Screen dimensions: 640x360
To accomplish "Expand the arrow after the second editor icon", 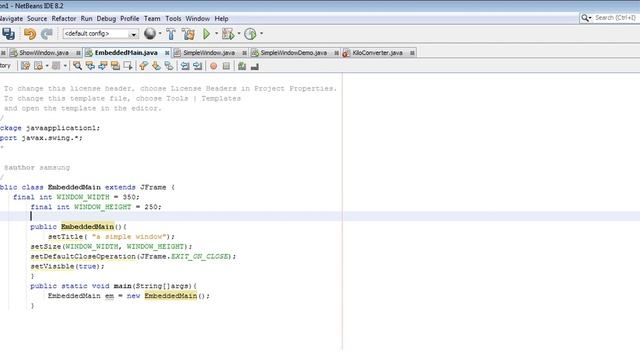I will tap(47, 66).
